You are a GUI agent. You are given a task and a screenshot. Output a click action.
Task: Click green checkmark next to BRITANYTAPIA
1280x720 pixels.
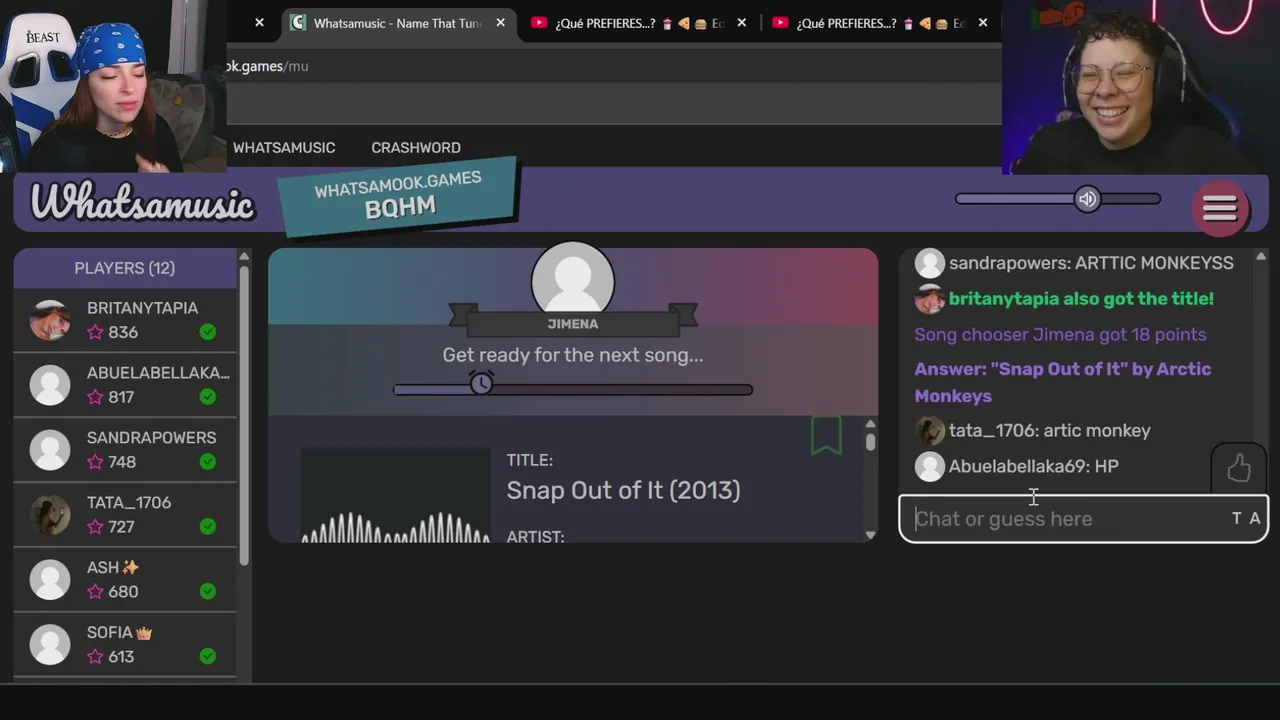click(208, 332)
